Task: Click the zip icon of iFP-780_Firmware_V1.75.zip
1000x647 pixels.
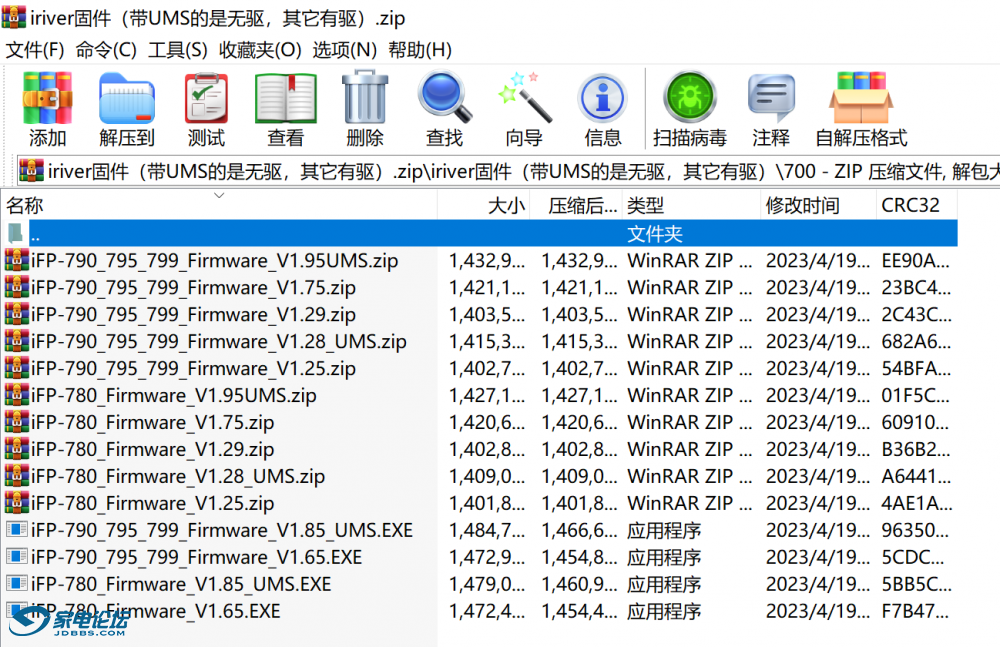Action: (17, 422)
